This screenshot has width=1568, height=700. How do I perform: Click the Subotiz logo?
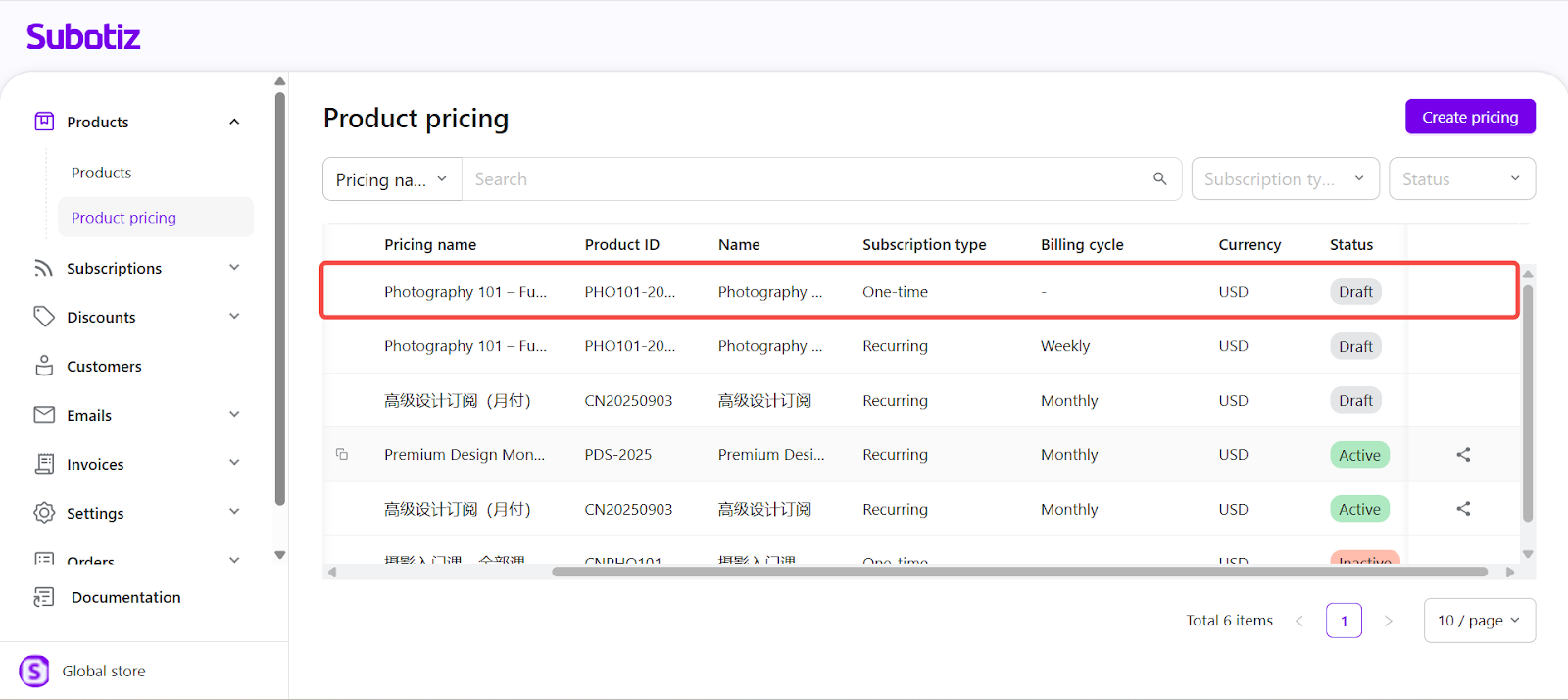[x=83, y=37]
